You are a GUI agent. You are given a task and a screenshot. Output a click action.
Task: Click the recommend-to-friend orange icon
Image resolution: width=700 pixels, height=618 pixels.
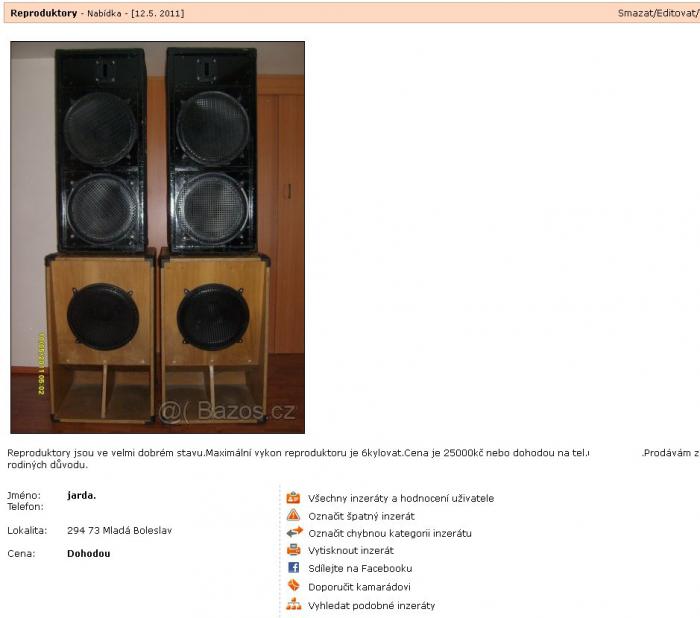click(x=293, y=585)
